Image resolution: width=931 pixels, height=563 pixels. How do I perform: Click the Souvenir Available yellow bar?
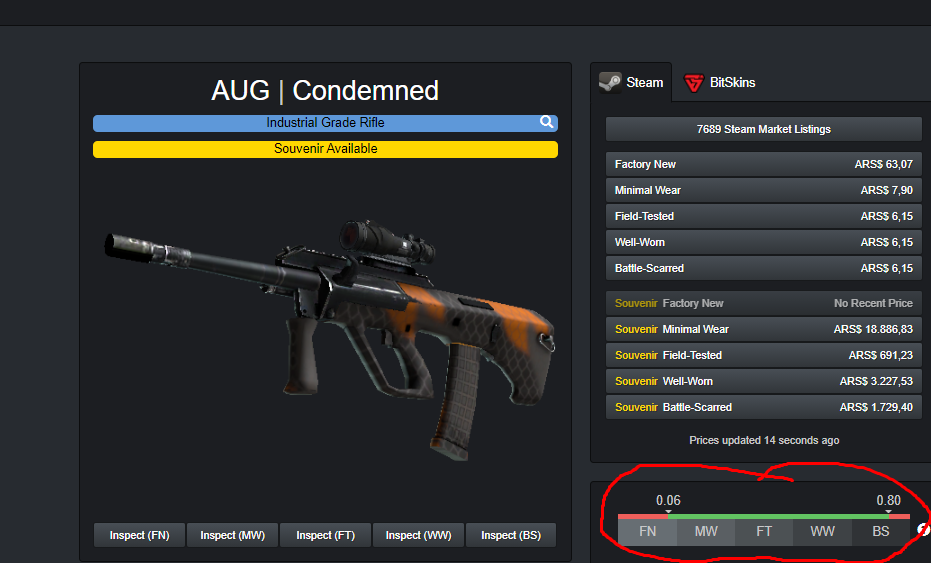coord(325,149)
